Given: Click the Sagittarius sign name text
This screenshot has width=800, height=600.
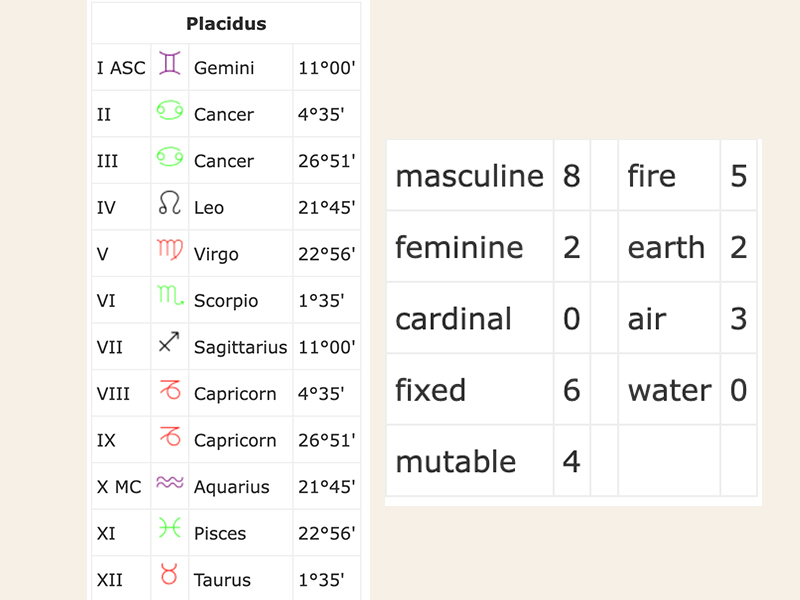Looking at the screenshot, I should (x=240, y=347).
